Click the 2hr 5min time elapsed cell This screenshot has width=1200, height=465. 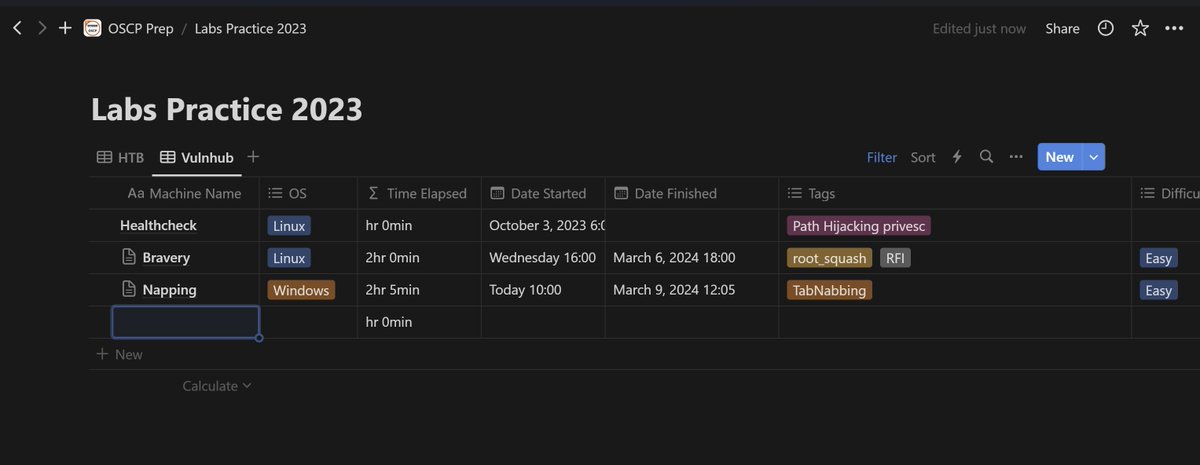point(419,290)
